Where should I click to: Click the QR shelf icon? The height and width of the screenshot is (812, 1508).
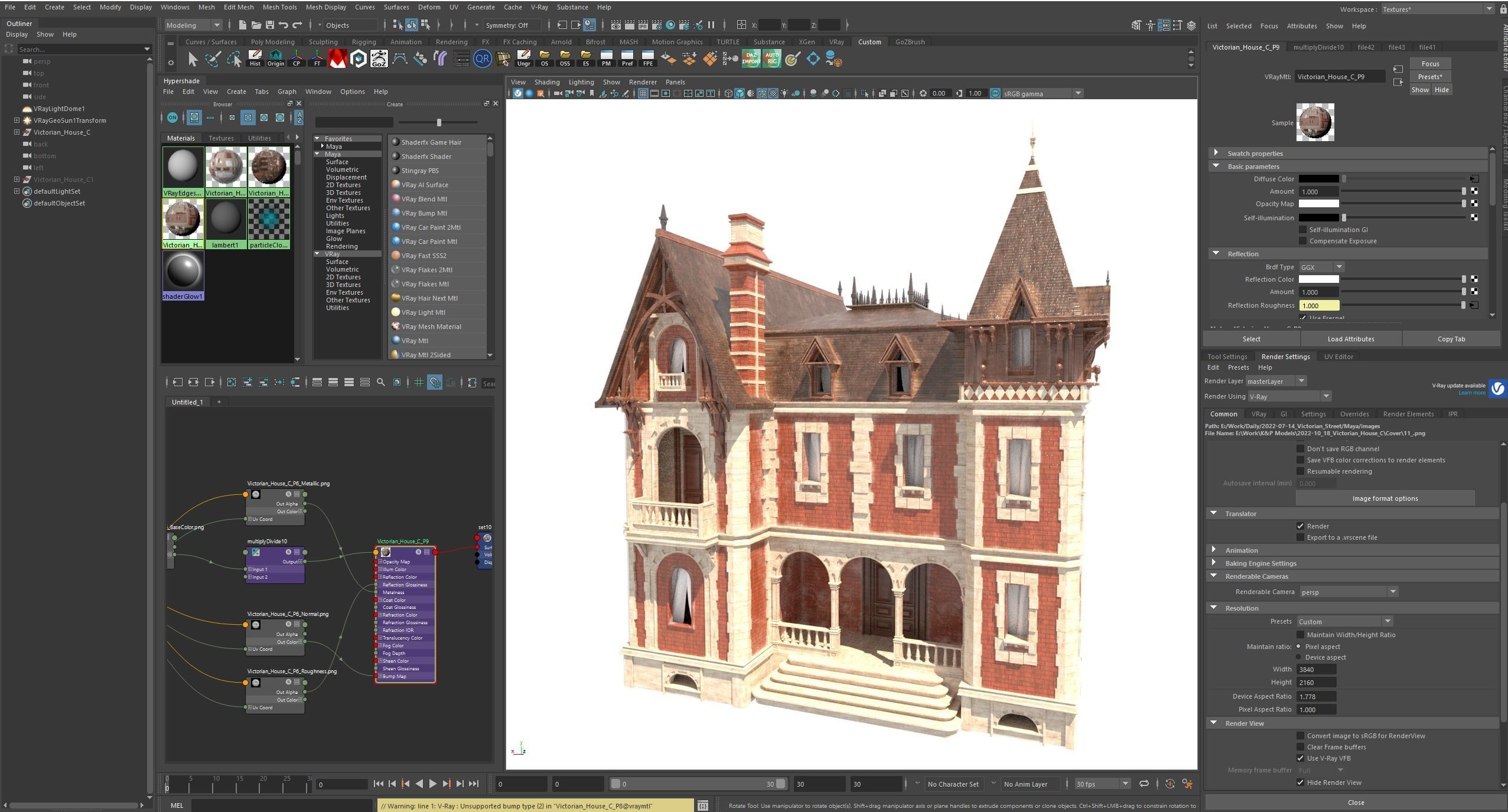click(x=482, y=58)
